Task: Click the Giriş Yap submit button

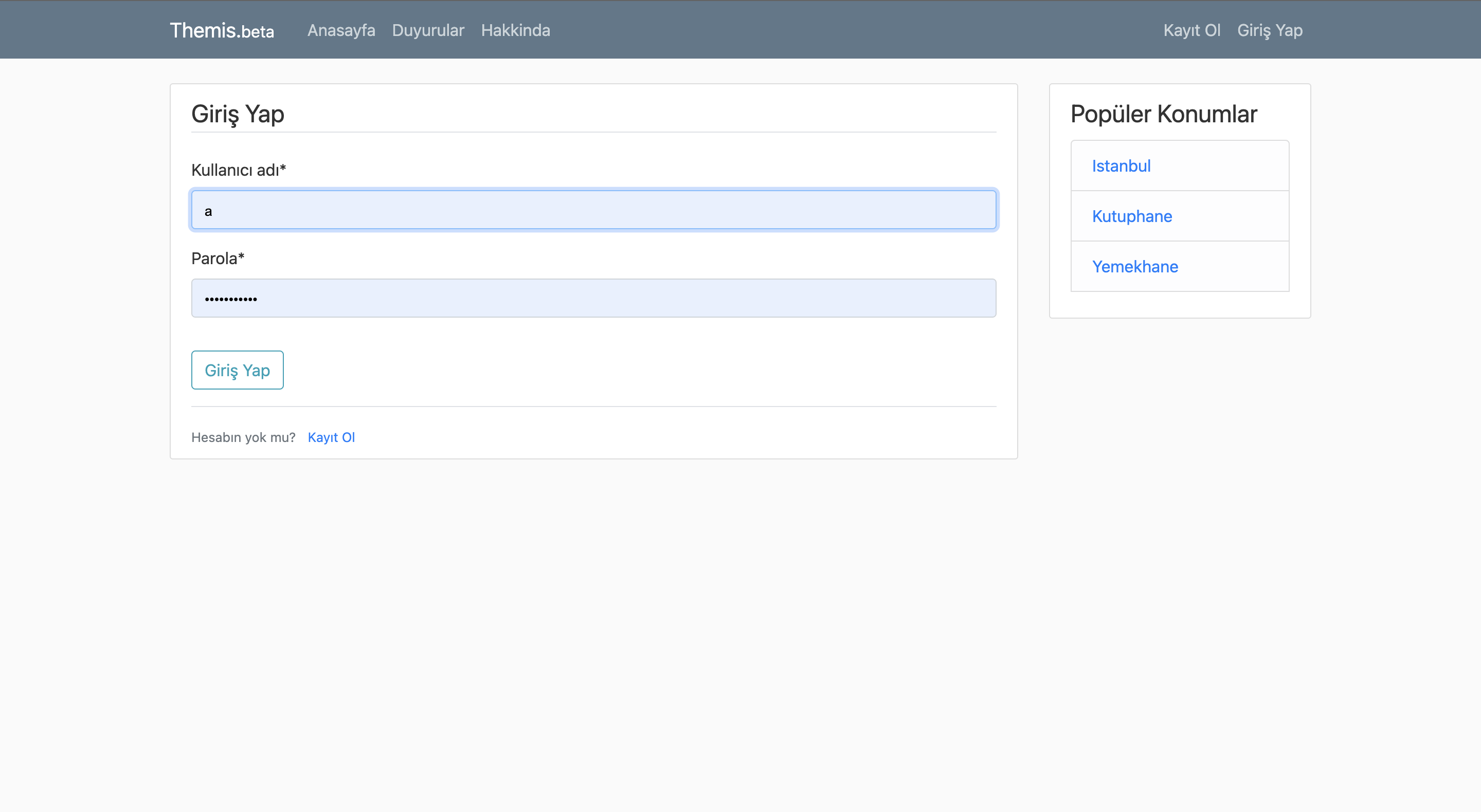Action: (x=237, y=370)
